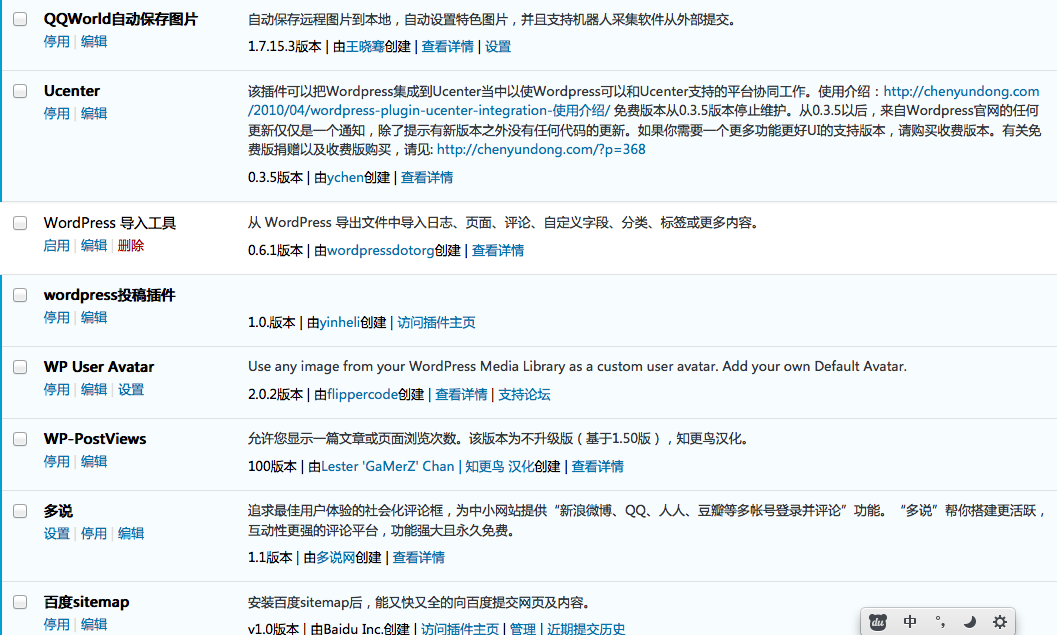Open input method settings gear icon
Screen dimensions: 1057x635
(x=1000, y=622)
